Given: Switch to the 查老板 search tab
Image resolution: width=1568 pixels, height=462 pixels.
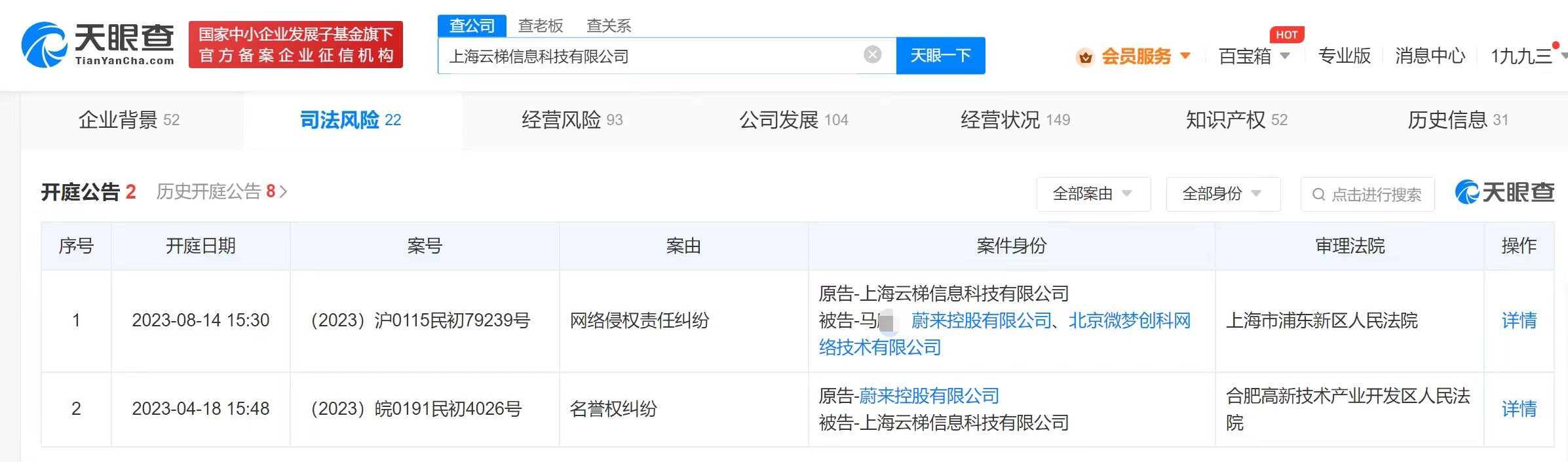Looking at the screenshot, I should tap(541, 26).
